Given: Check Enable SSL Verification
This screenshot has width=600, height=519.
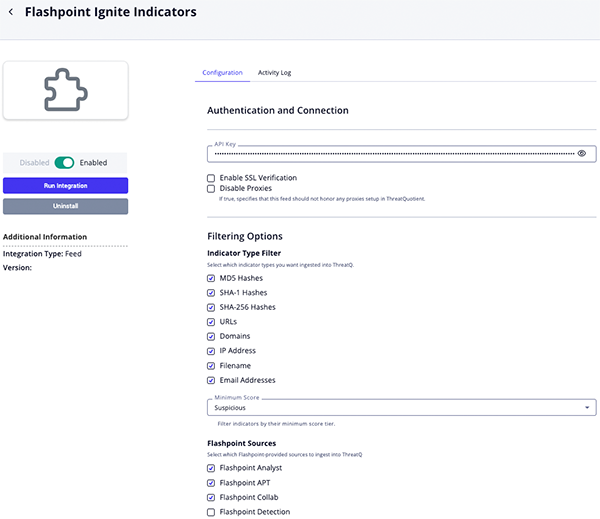Looking at the screenshot, I should pos(211,178).
